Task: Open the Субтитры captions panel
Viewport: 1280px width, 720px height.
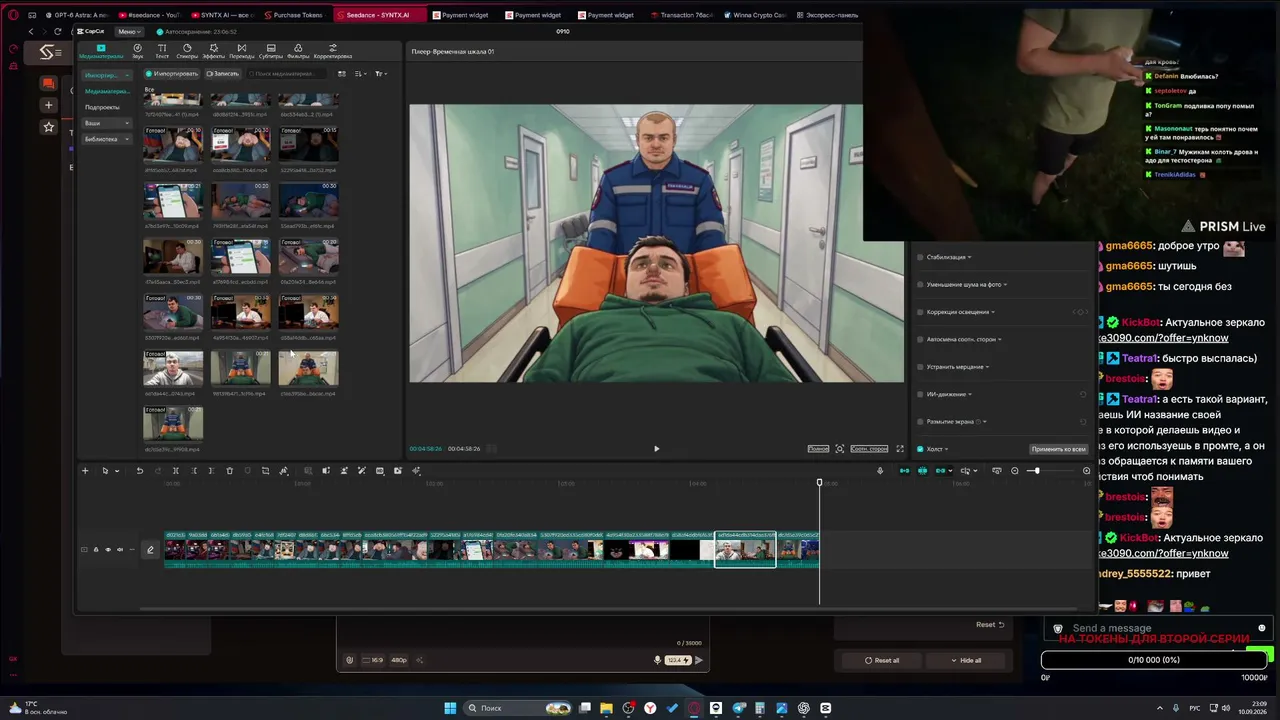Action: pyautogui.click(x=271, y=51)
